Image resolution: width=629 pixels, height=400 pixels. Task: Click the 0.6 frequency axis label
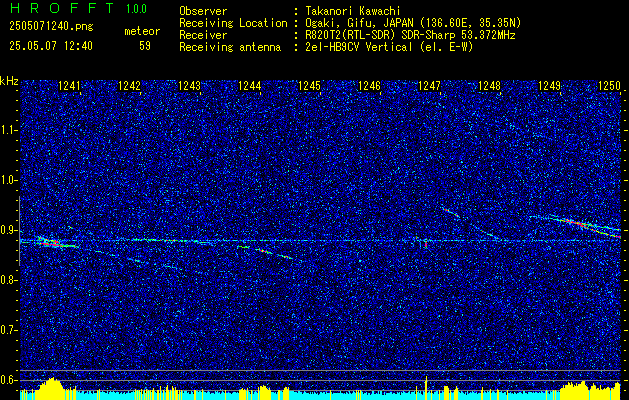coord(9,380)
